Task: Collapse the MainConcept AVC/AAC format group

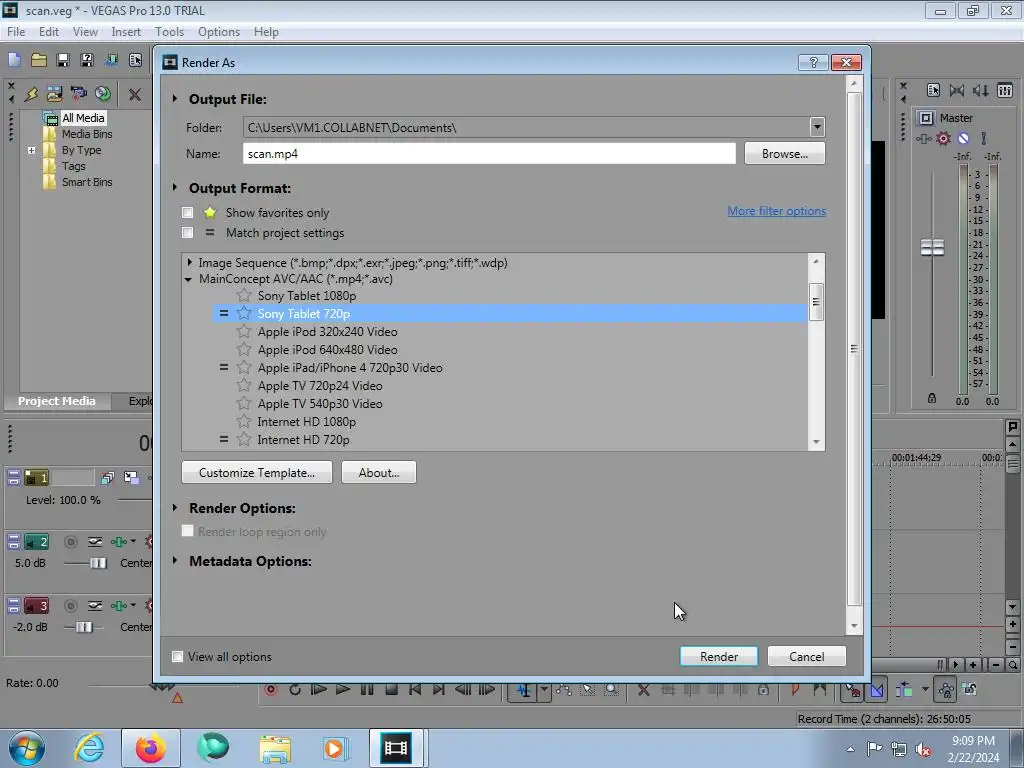Action: (189, 280)
